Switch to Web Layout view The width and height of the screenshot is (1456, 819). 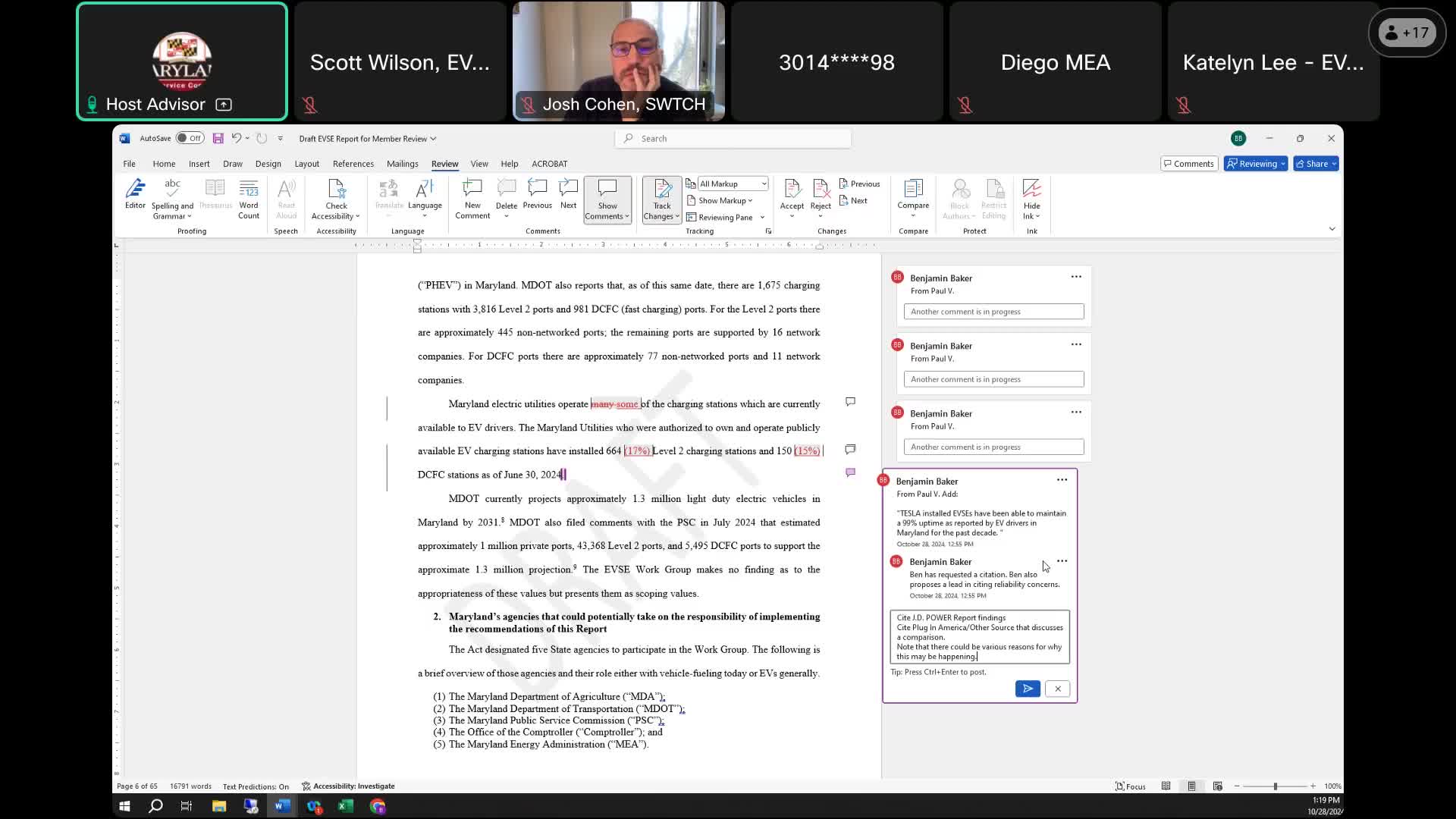click(1218, 786)
